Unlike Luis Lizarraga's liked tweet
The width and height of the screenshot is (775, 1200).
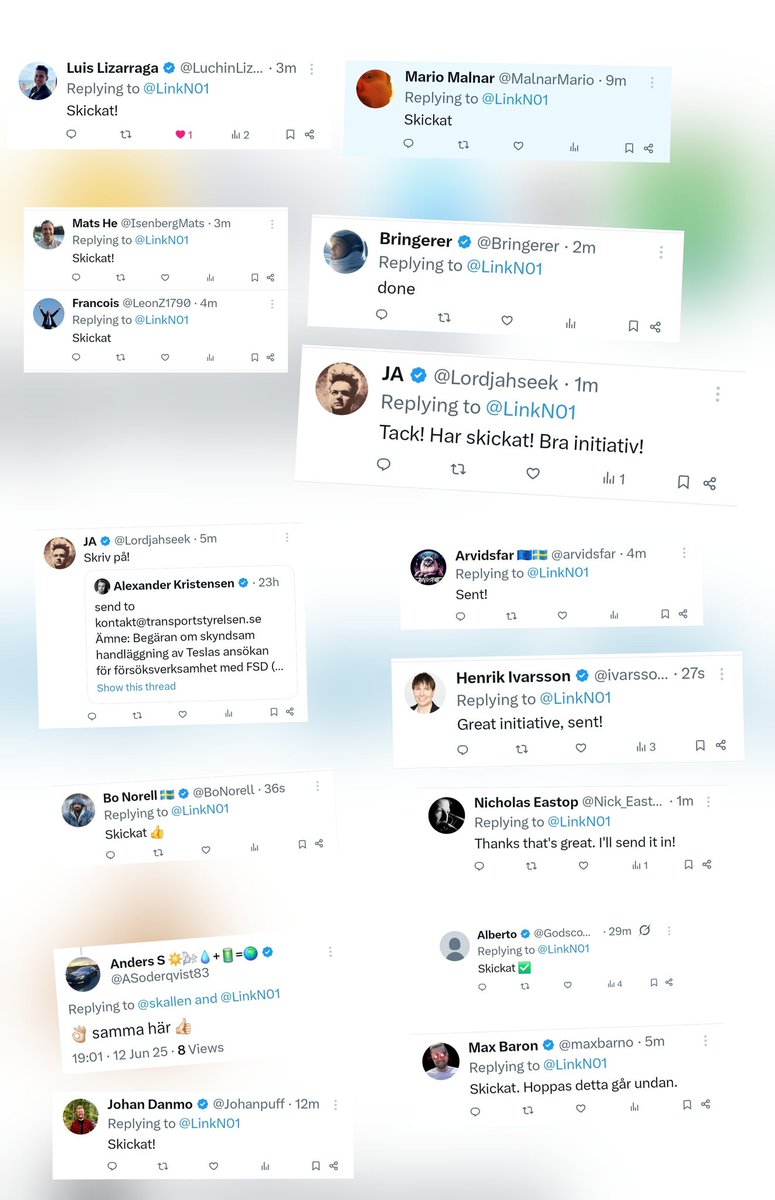[x=184, y=134]
